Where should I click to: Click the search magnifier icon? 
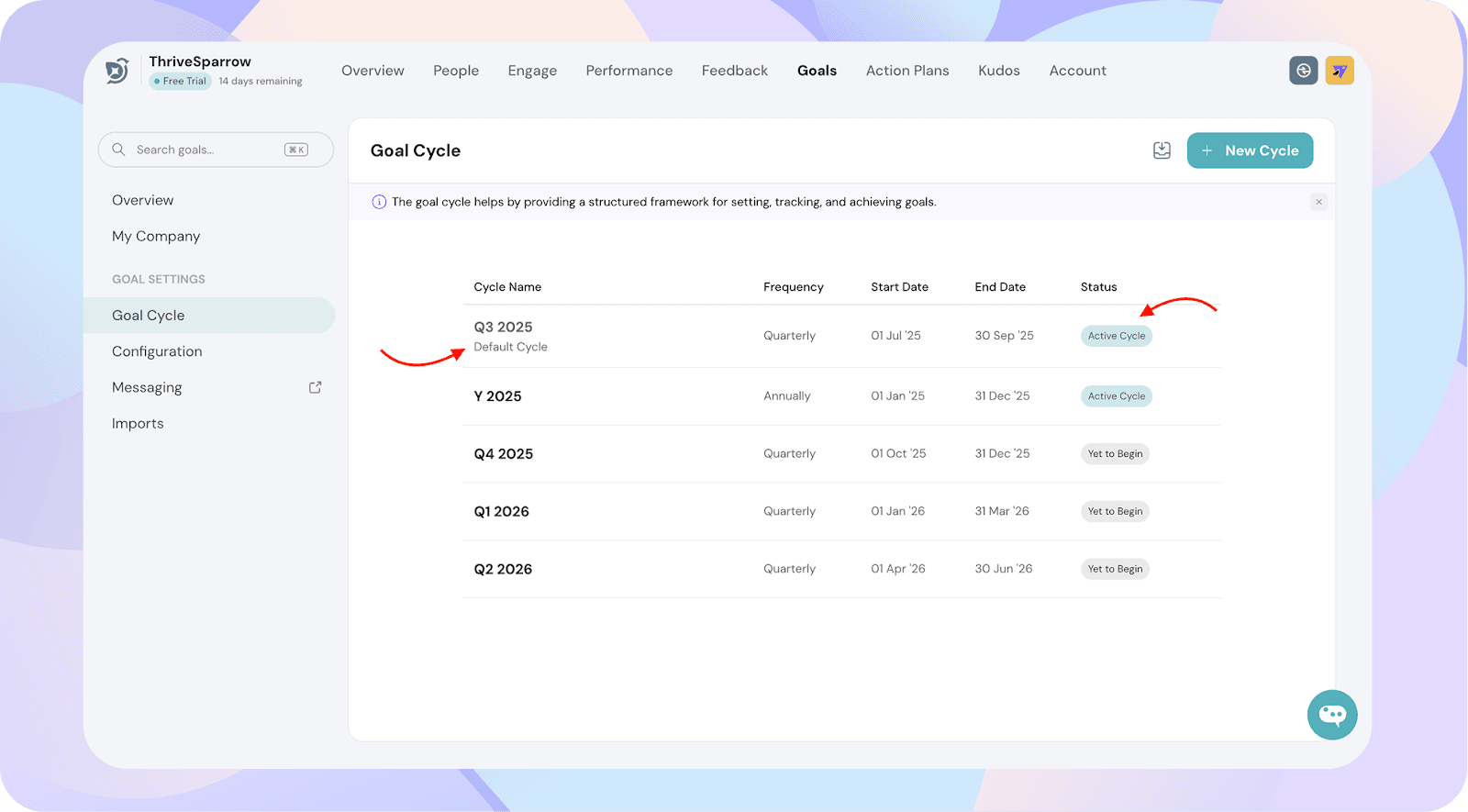118,150
